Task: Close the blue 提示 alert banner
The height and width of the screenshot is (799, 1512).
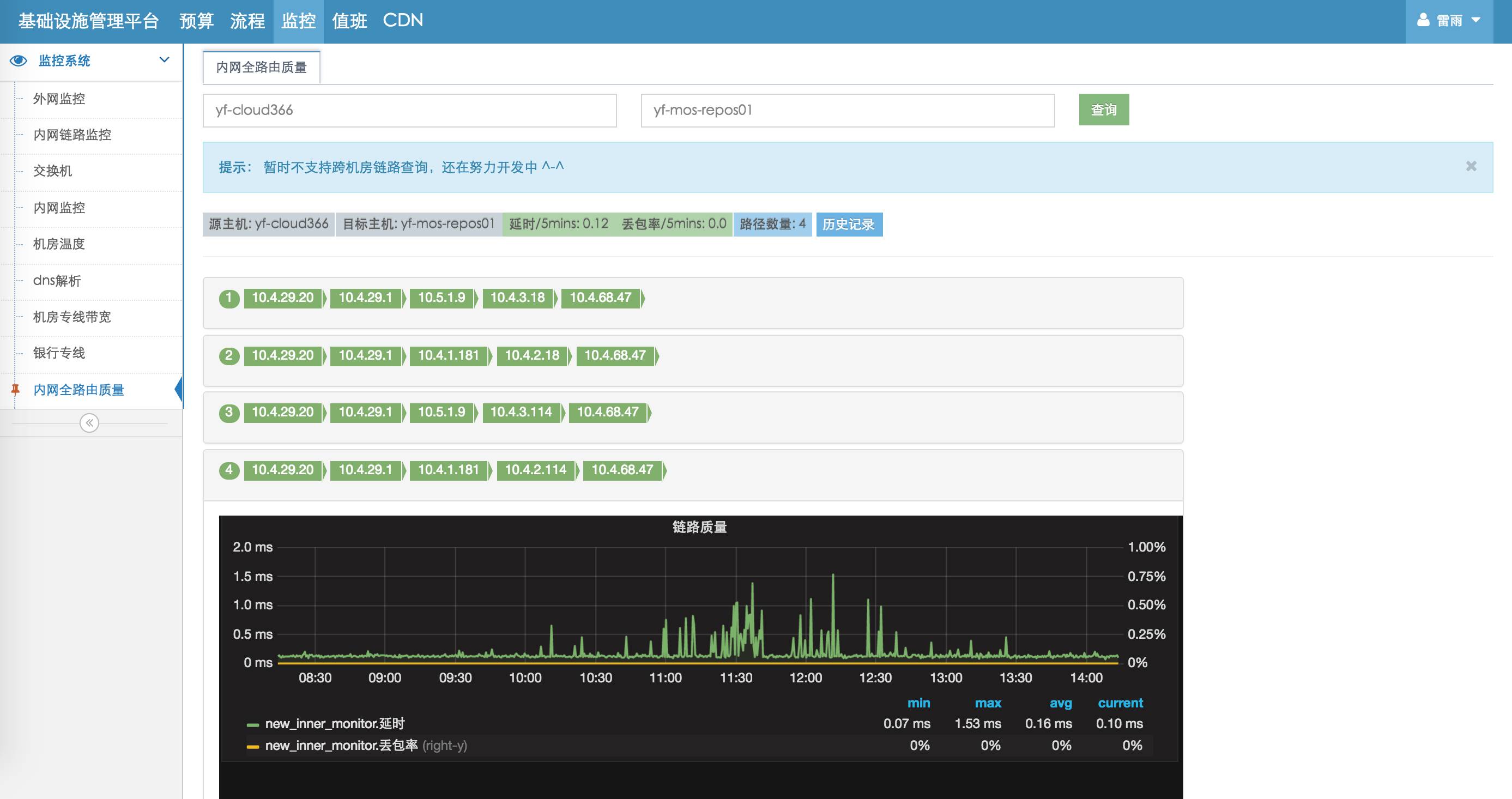Action: pos(1471,166)
